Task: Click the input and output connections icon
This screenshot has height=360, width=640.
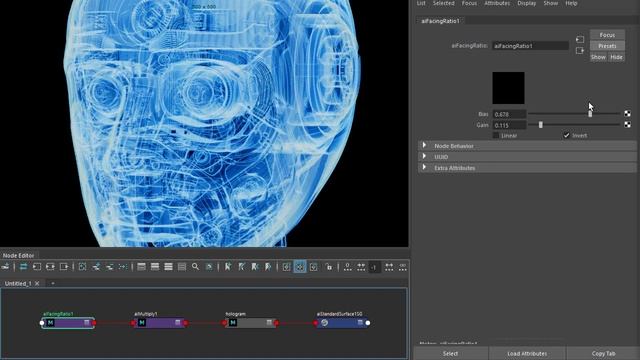Action: [50, 267]
